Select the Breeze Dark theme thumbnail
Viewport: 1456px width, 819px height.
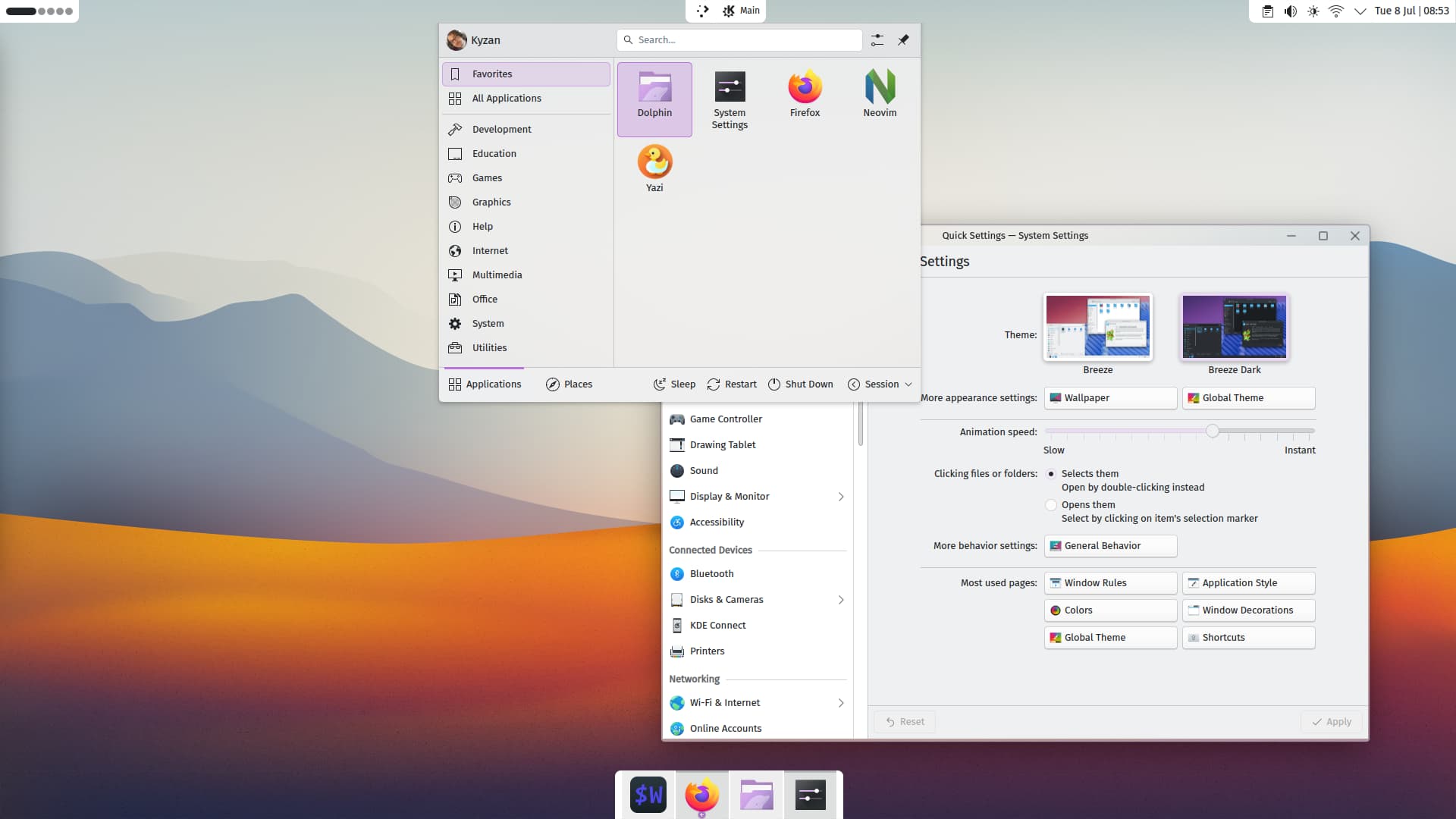click(x=1234, y=328)
